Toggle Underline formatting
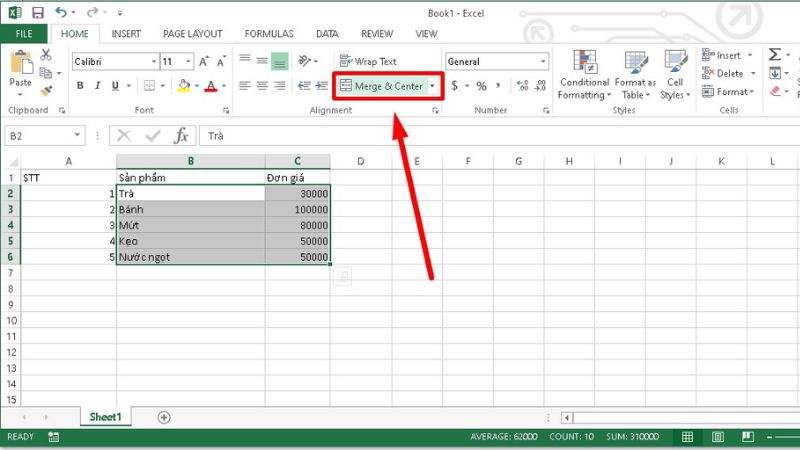 (x=115, y=86)
